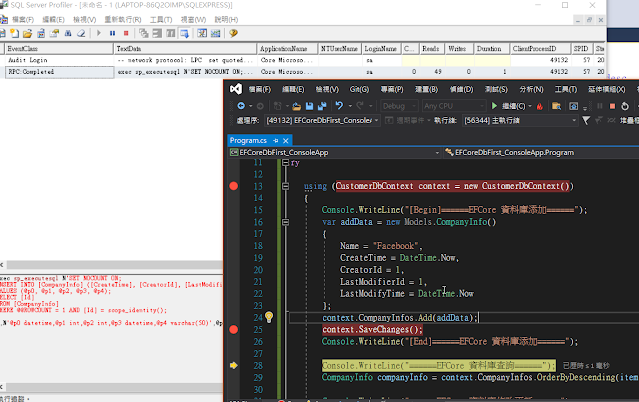
Task: Open Profiler 視窗(W) menu
Action: tap(193, 20)
